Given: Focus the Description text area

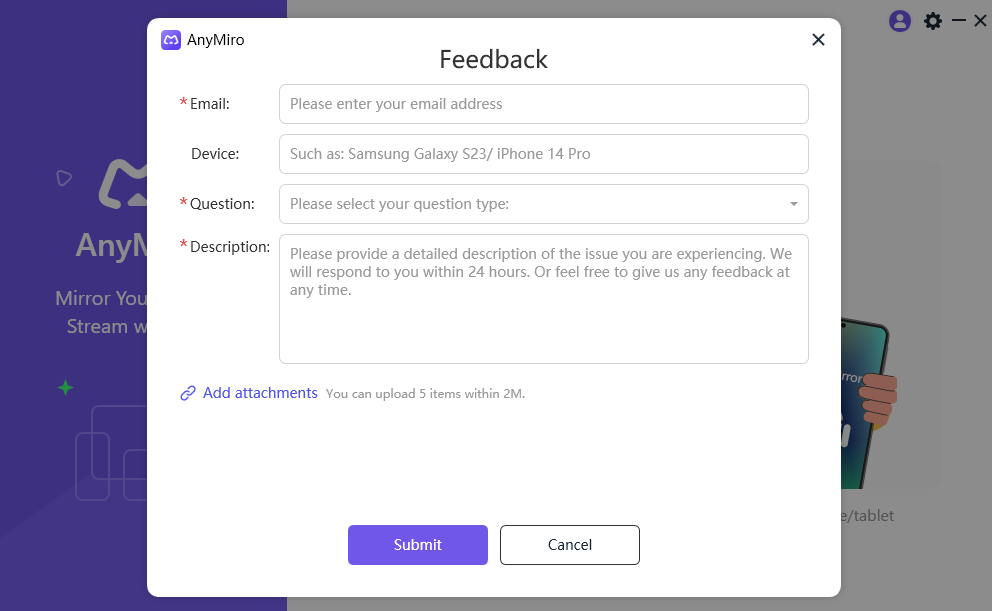Looking at the screenshot, I should click(543, 299).
